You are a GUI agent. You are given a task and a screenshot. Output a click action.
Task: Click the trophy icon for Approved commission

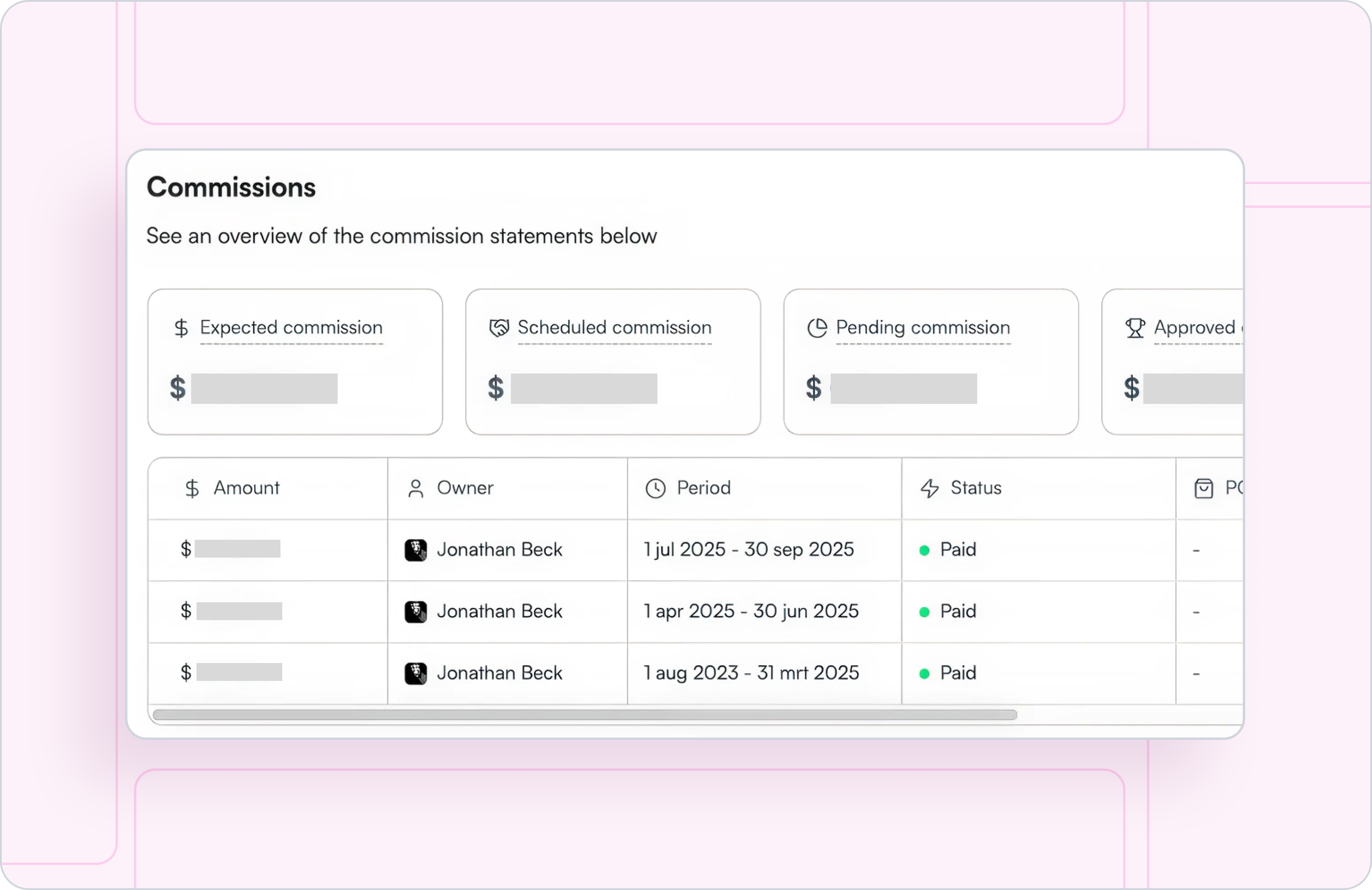coord(1134,328)
